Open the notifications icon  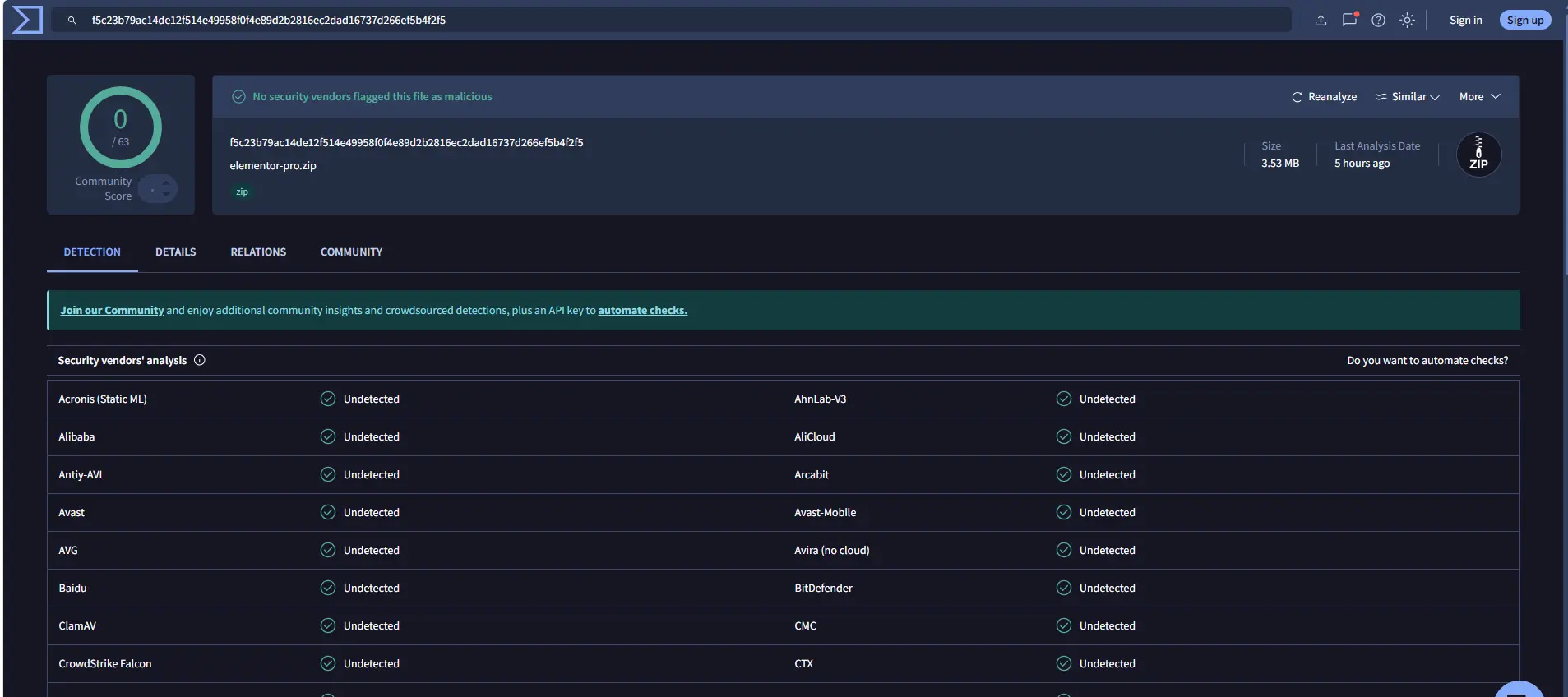(x=1349, y=21)
